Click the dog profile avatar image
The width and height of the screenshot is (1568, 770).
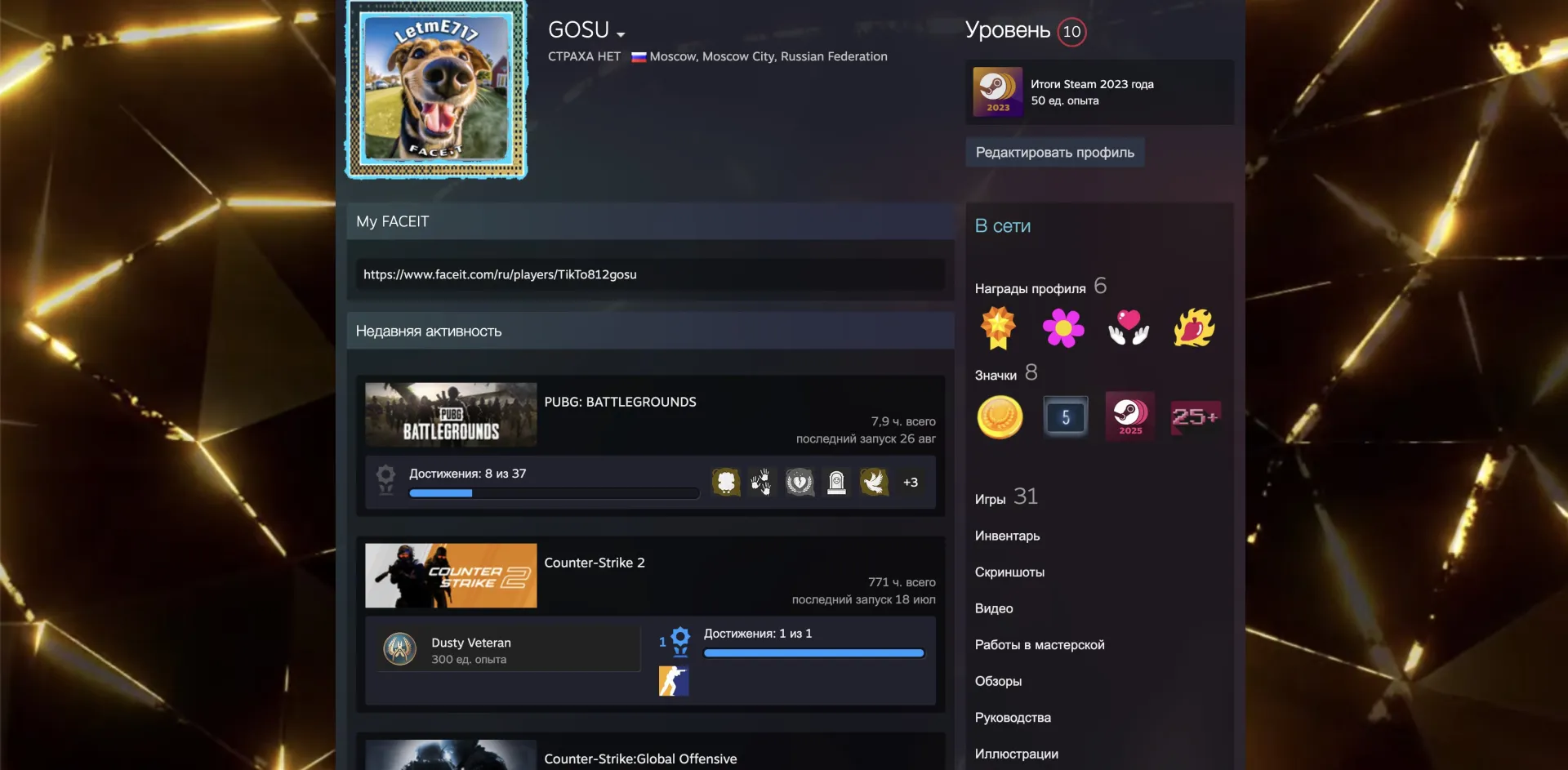click(x=437, y=89)
